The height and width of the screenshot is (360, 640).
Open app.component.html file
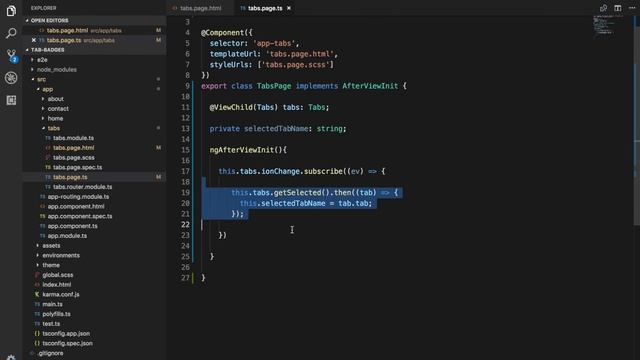click(x=76, y=207)
